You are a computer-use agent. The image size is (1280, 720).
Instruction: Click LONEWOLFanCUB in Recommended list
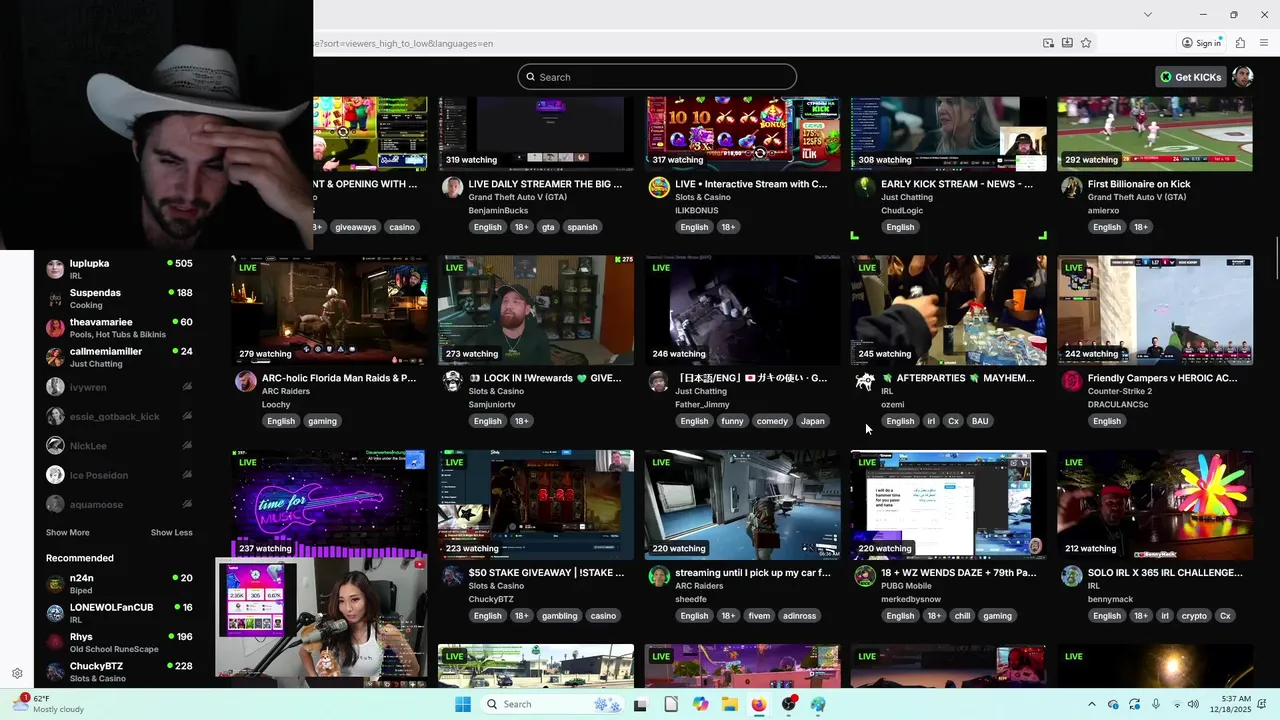pyautogui.click(x=120, y=613)
